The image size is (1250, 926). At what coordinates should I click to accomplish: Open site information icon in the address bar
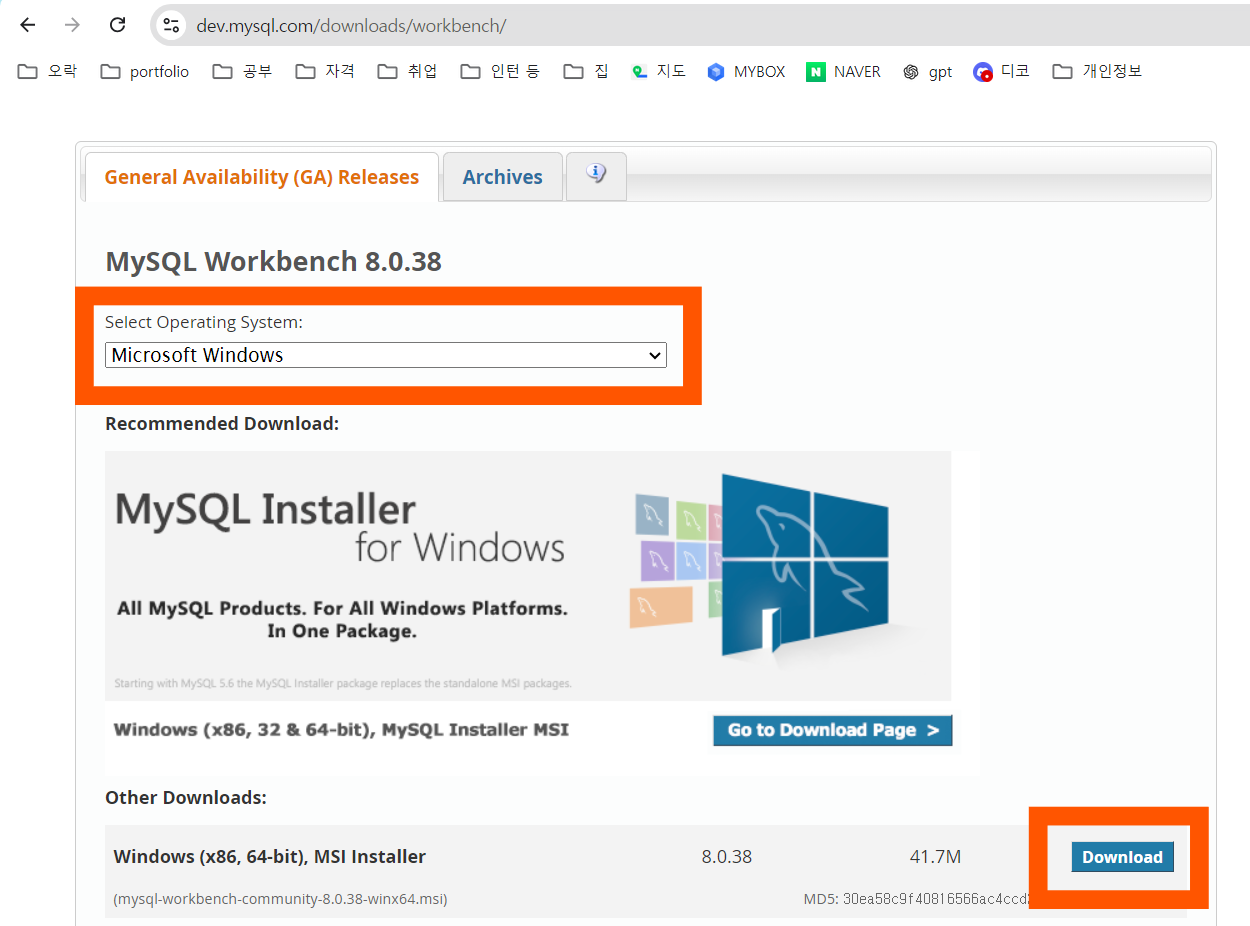pyautogui.click(x=171, y=25)
